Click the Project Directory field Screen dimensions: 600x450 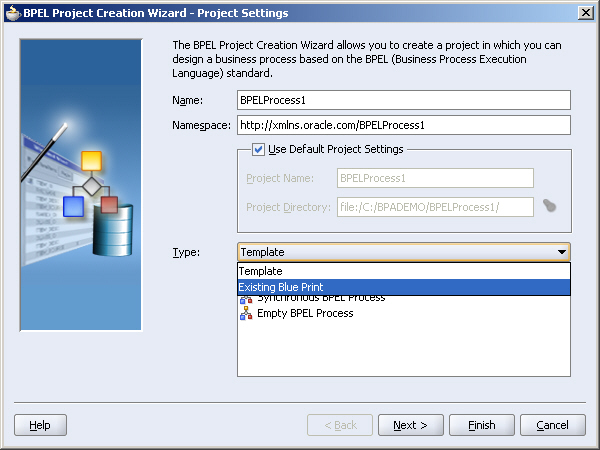pyautogui.click(x=435, y=207)
